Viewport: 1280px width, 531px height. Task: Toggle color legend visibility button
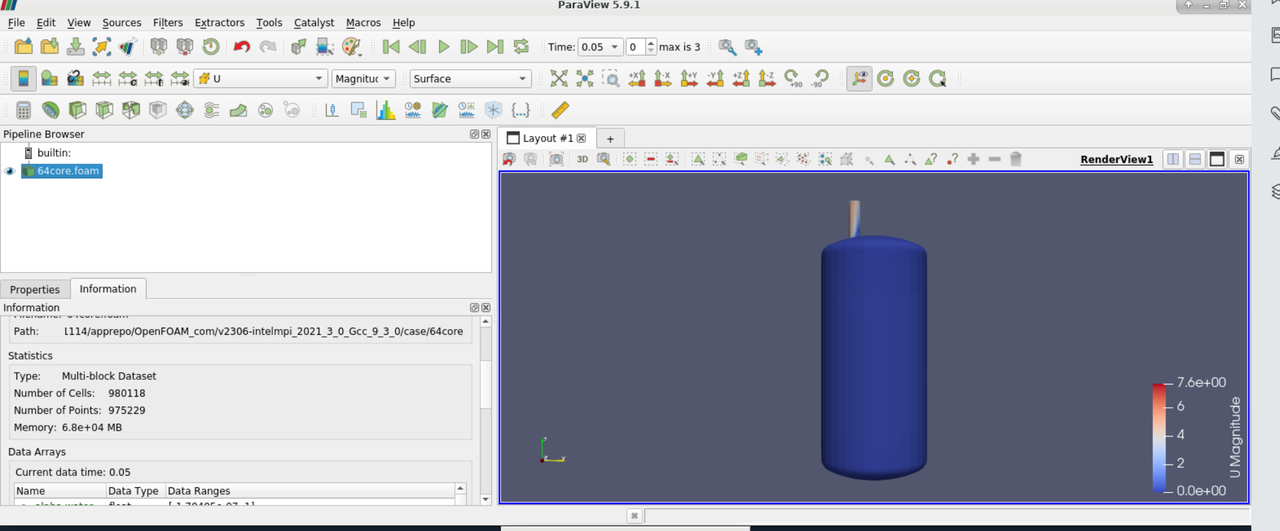pos(23,78)
